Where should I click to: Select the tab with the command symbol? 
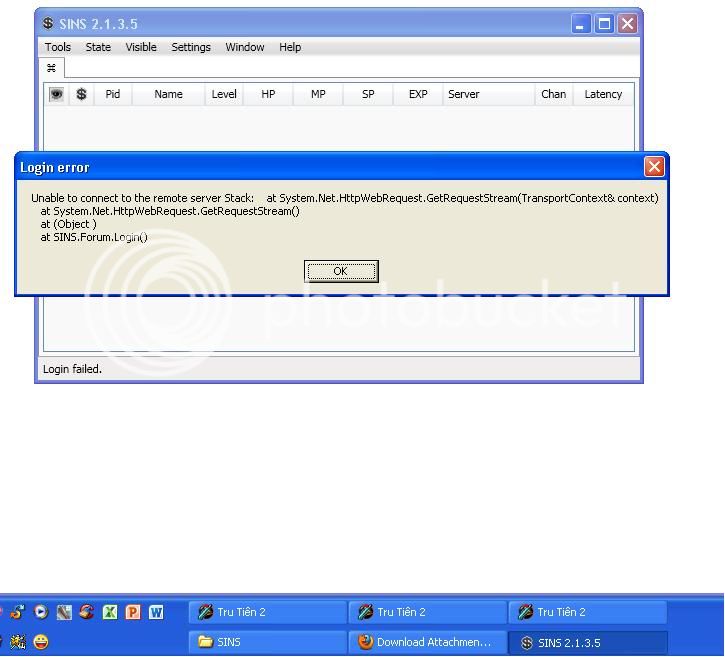51,68
